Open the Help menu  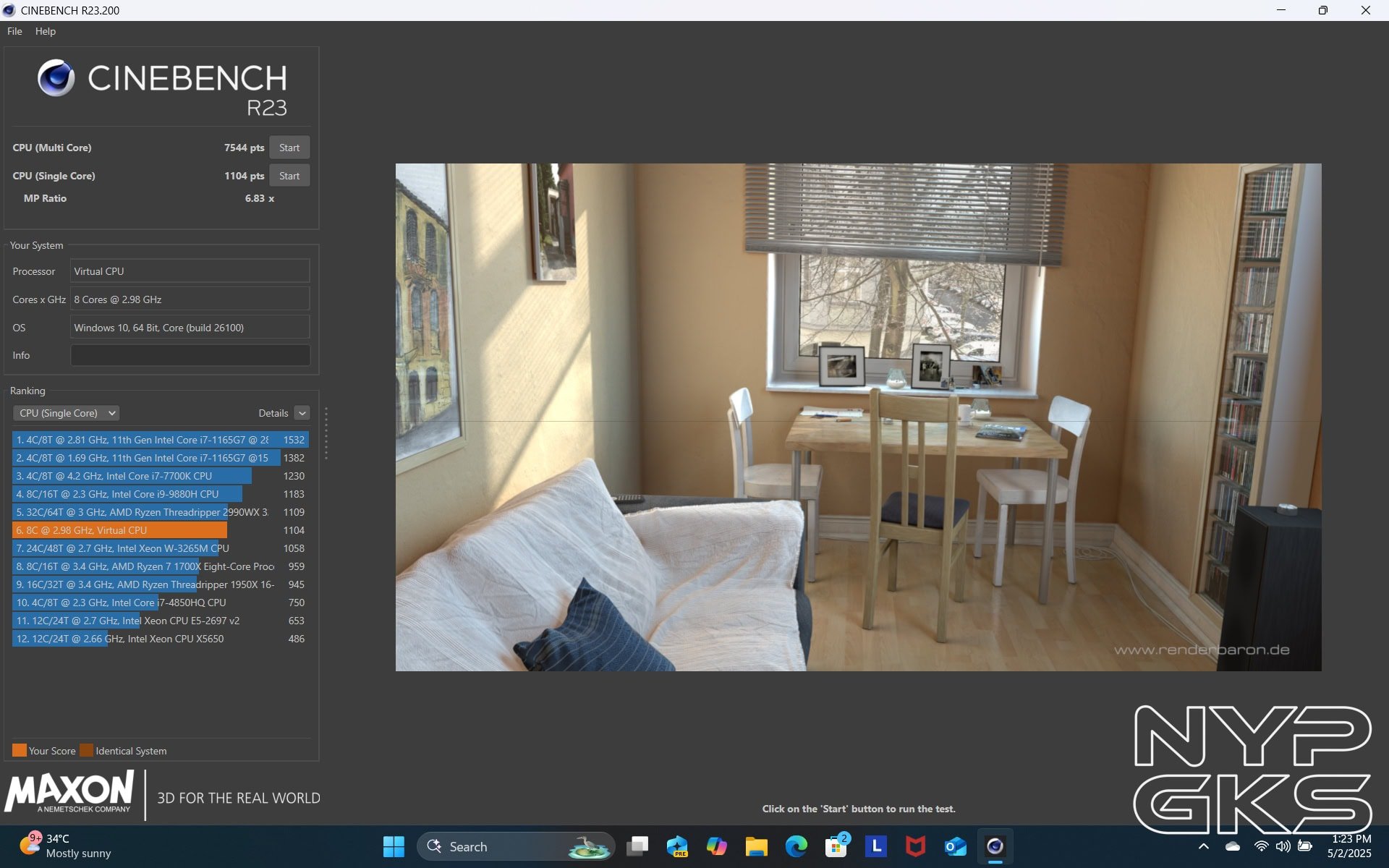[45, 31]
